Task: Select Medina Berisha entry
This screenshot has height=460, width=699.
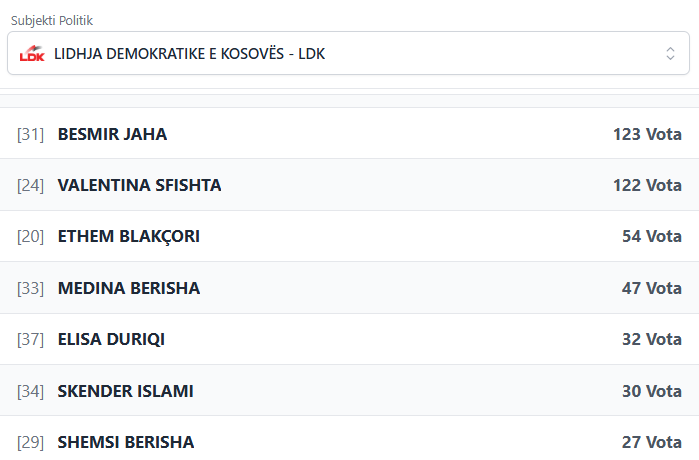Action: pyautogui.click(x=129, y=288)
